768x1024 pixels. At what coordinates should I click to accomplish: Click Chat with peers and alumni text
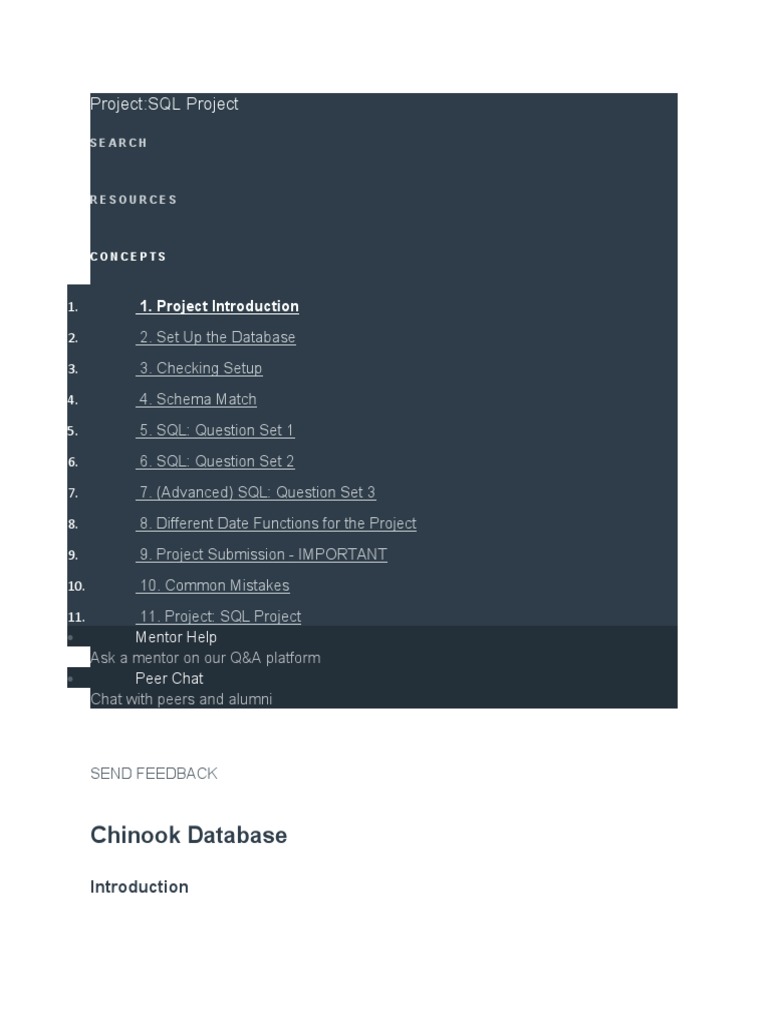[x=181, y=699]
